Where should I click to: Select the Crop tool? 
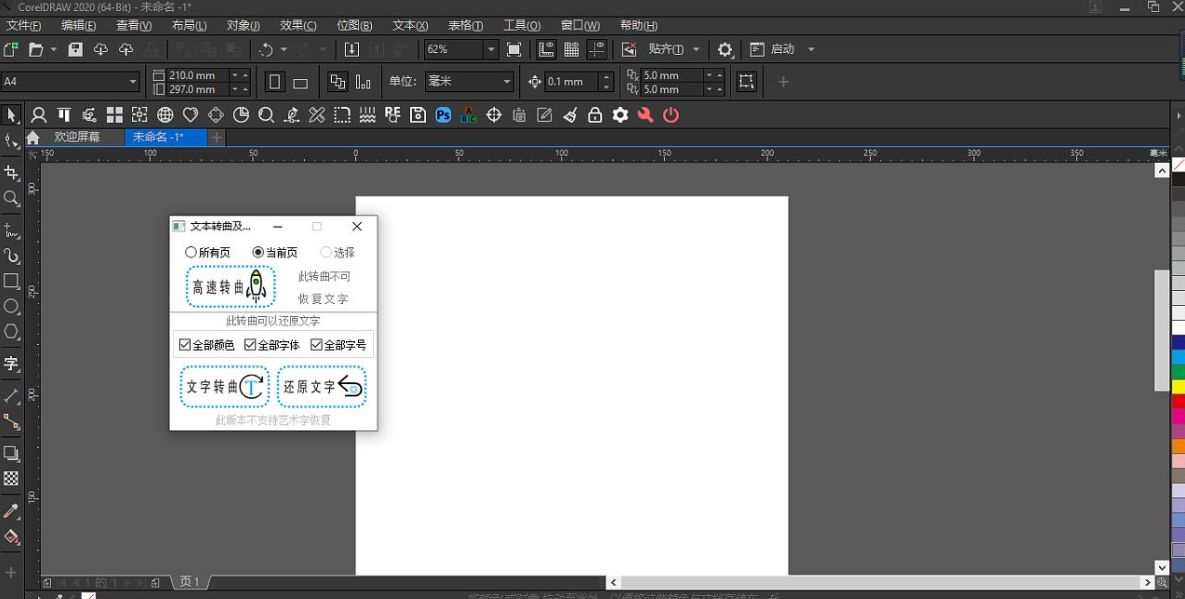13,173
